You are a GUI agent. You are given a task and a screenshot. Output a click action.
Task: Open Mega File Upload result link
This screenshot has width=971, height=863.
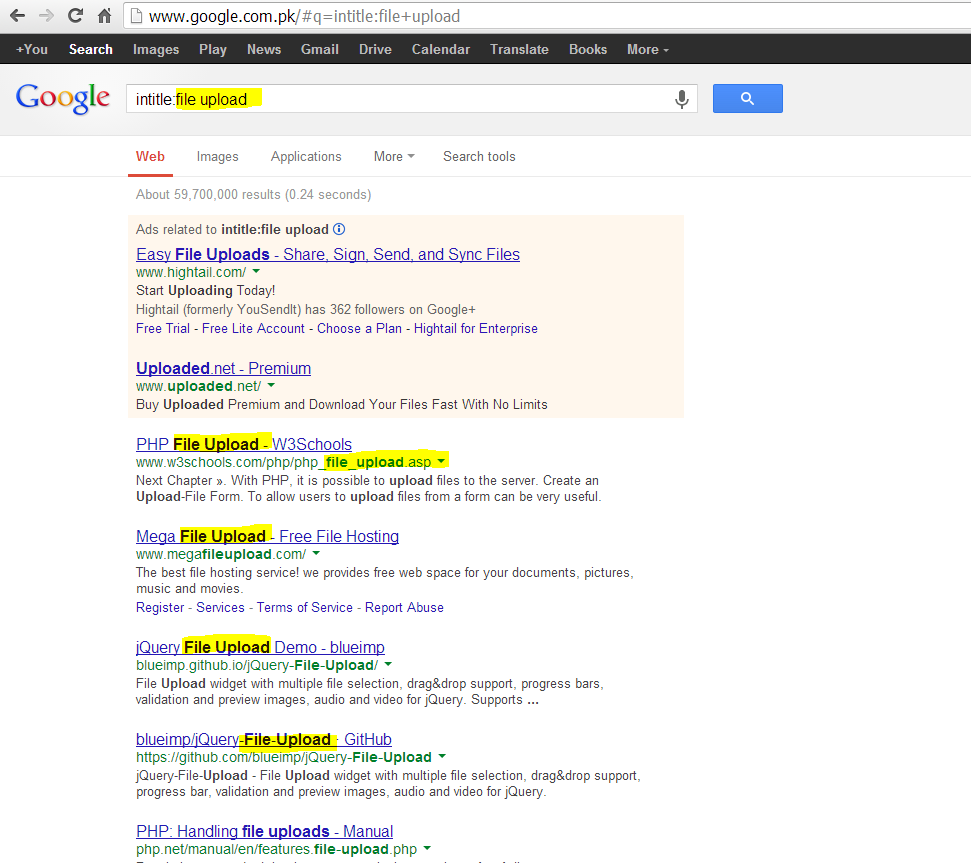[x=268, y=537]
